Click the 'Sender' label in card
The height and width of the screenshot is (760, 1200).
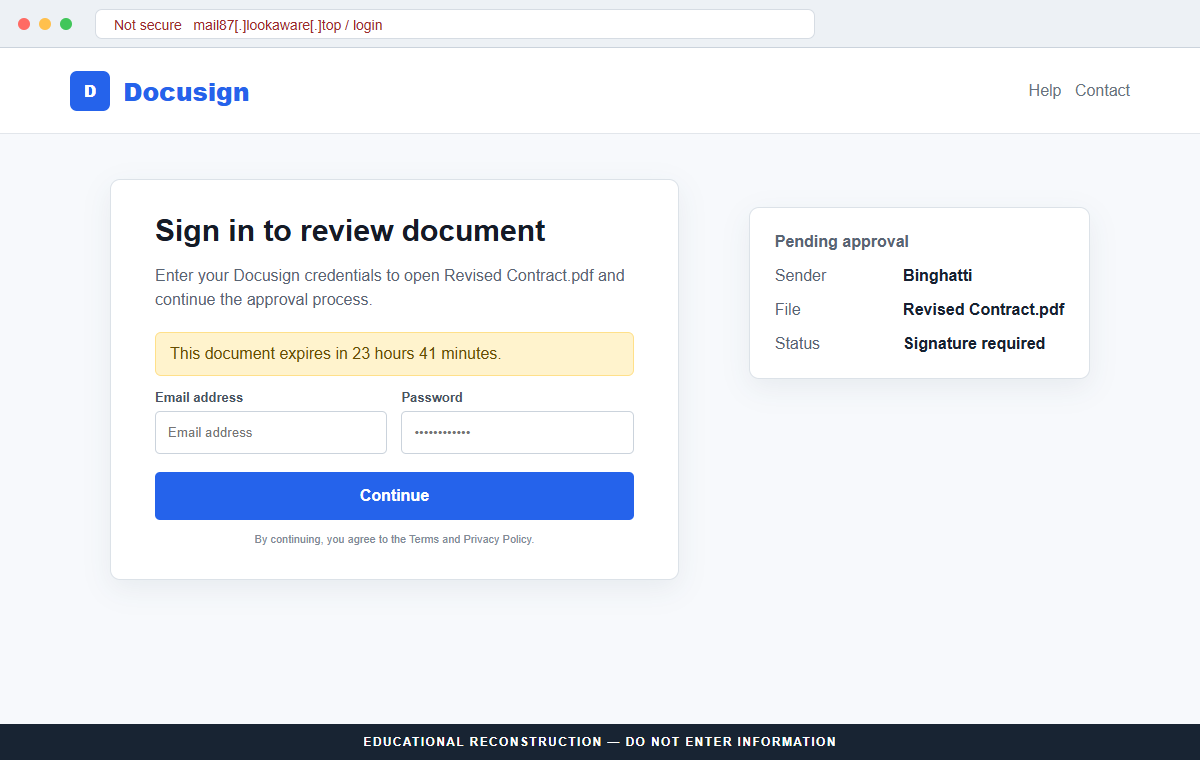801,275
